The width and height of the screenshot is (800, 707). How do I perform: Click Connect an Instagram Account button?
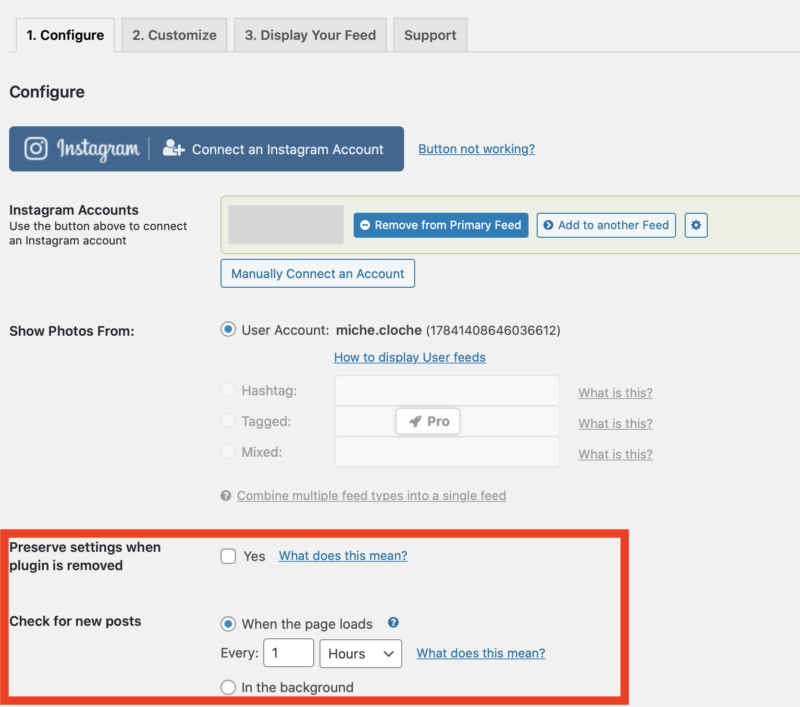pos(206,149)
